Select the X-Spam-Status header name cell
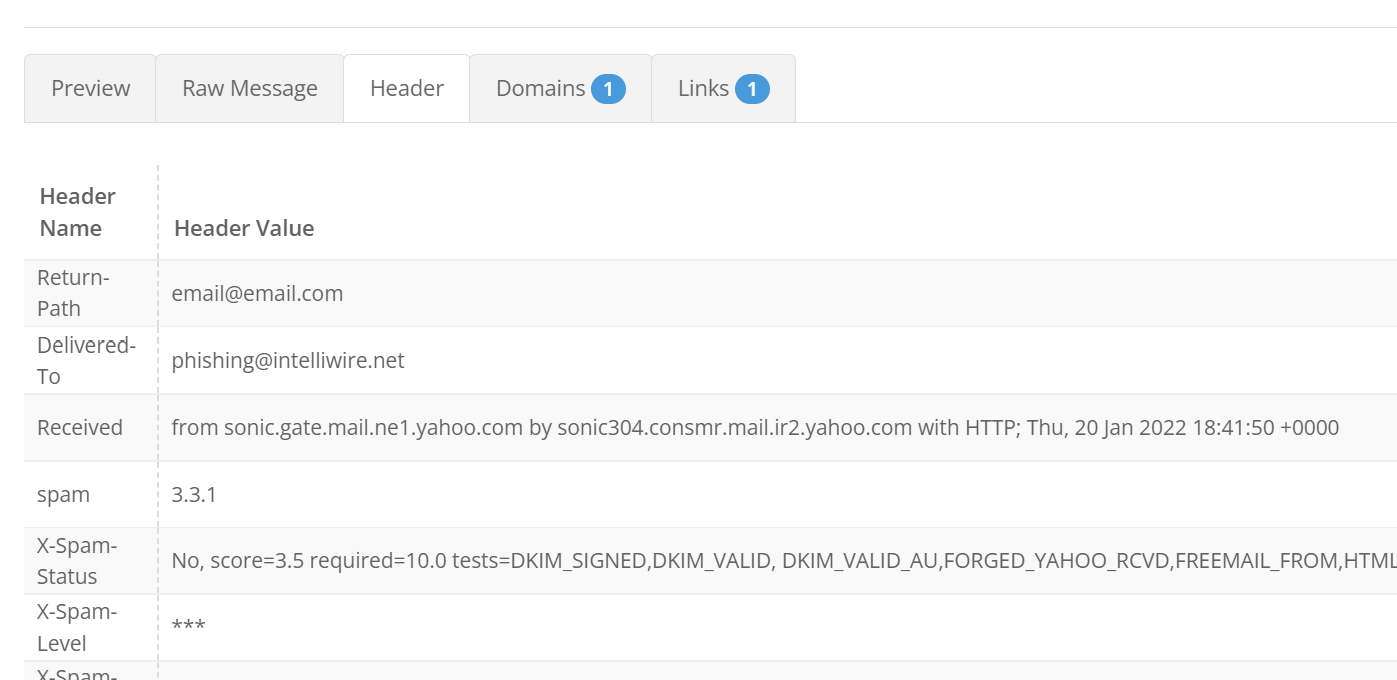The width and height of the screenshot is (1397, 680). tap(77, 561)
